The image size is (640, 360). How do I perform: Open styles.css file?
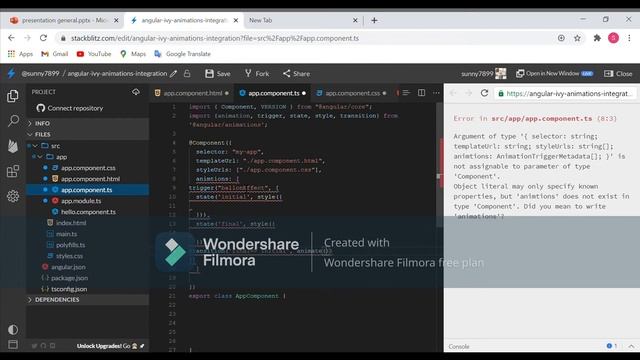[x=69, y=256]
